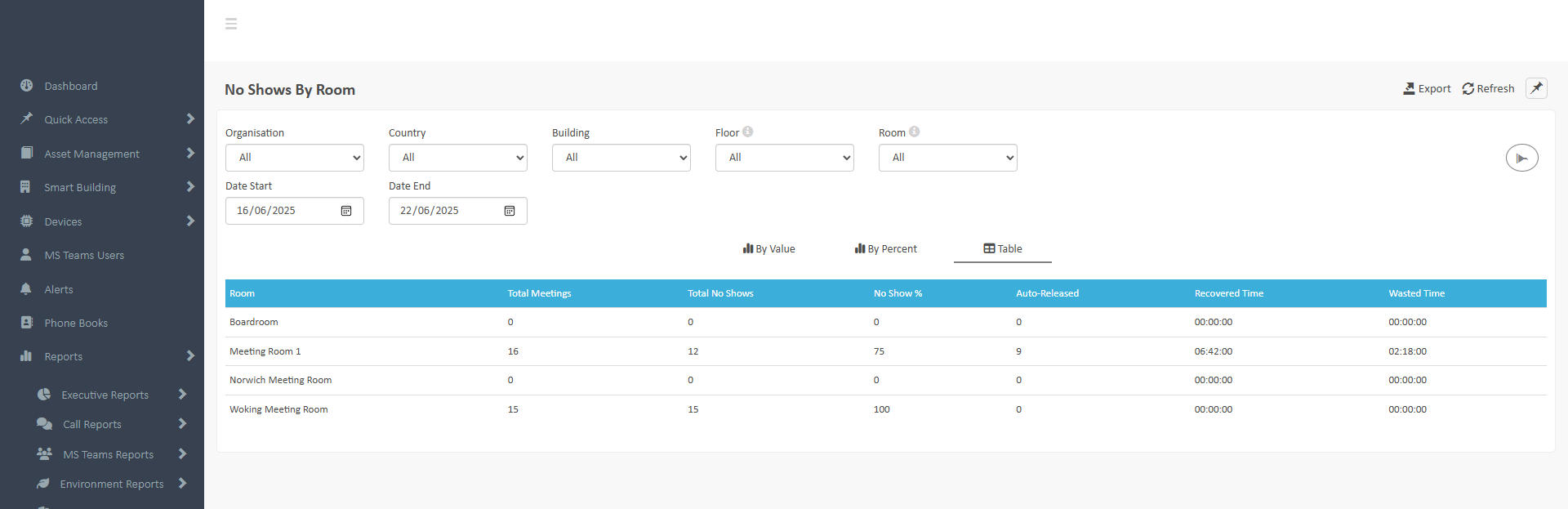Viewport: 1568px width, 509px height.
Task: Click the Room info icon
Action: point(915,132)
